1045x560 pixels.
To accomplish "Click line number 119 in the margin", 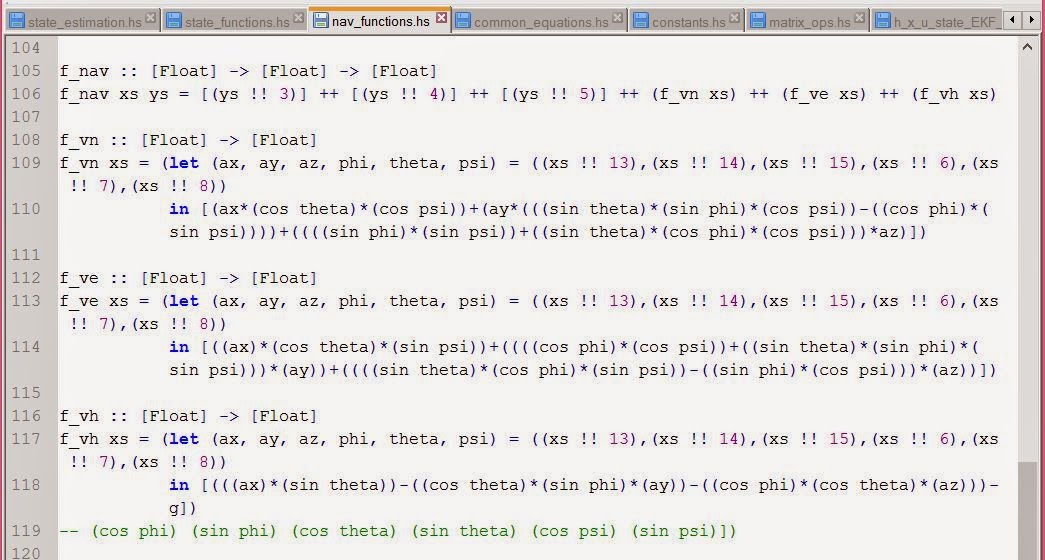I will 26,531.
